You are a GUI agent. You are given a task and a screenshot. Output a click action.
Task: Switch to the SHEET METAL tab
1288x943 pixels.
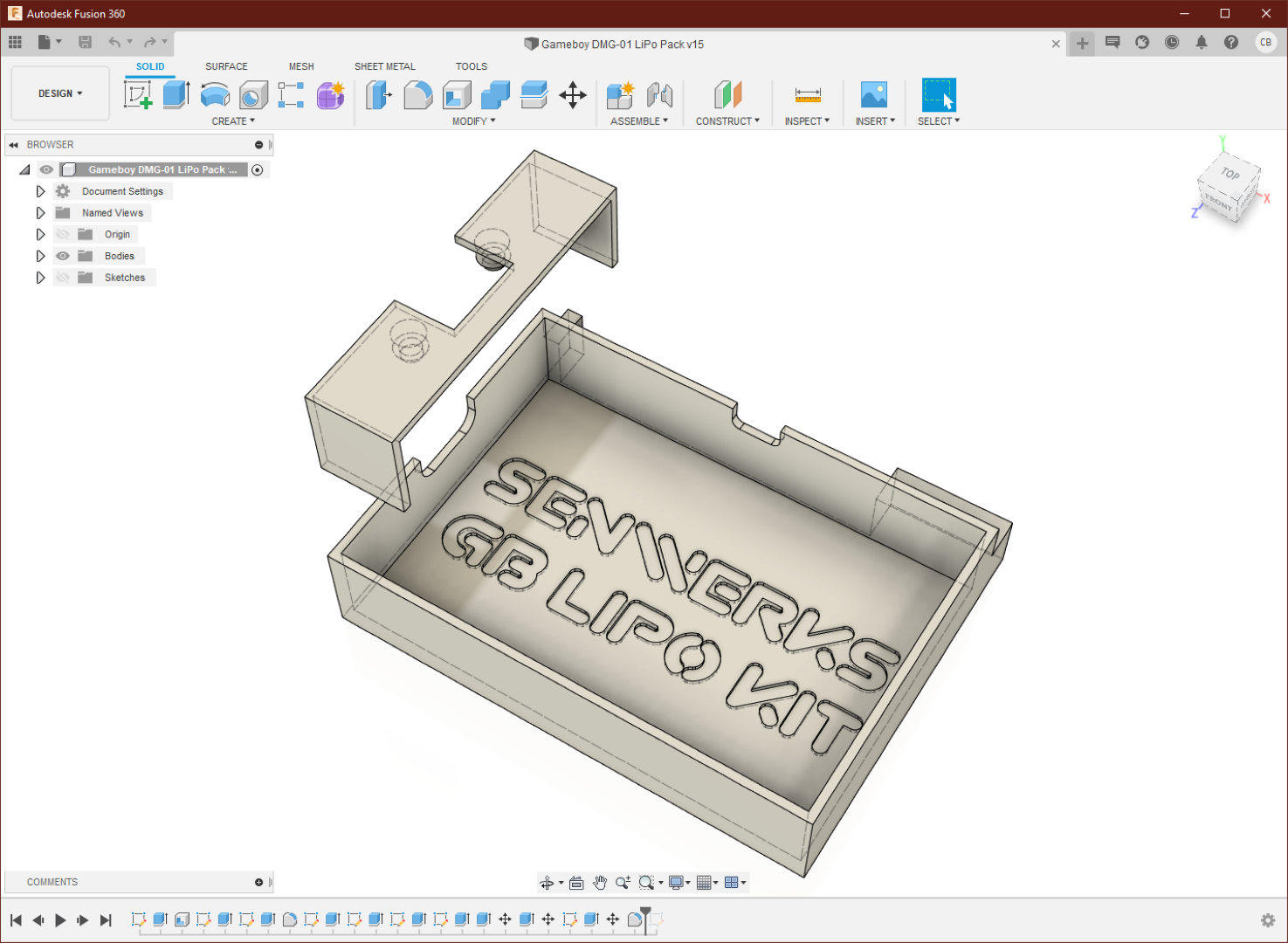(x=385, y=66)
